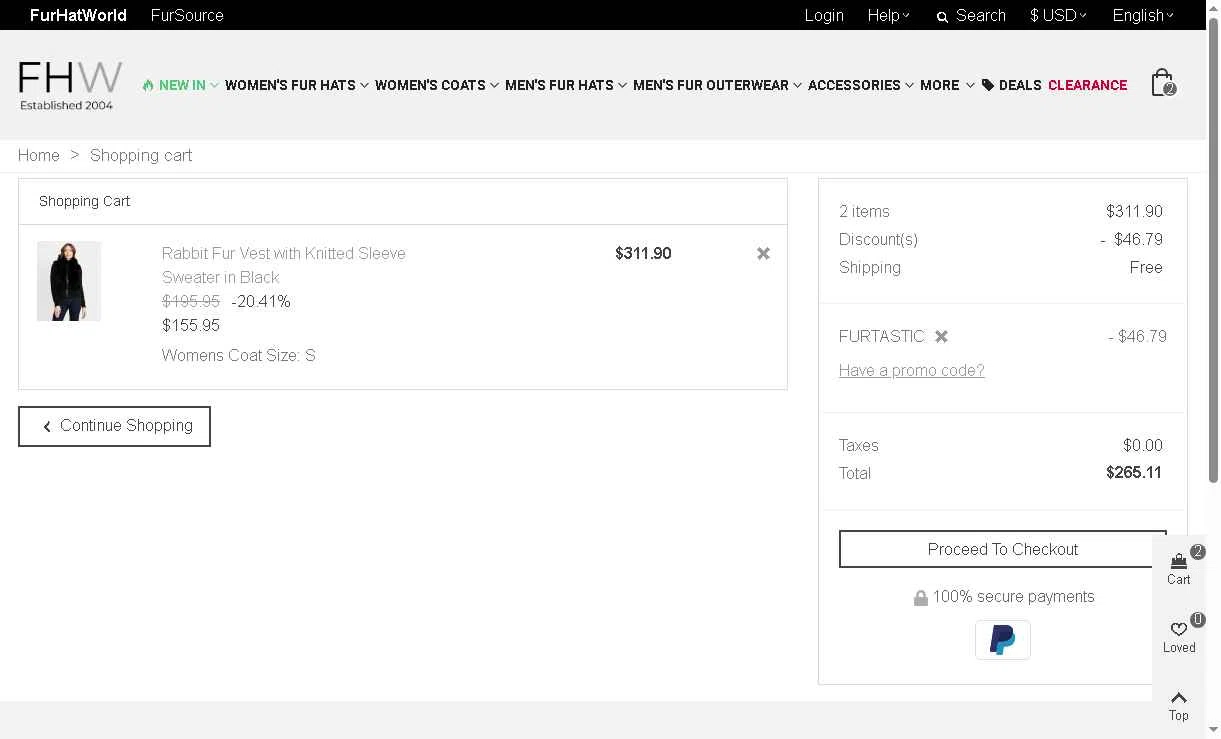The width and height of the screenshot is (1221, 739).
Task: Expand Women's Fur Hats menu
Action: click(297, 85)
